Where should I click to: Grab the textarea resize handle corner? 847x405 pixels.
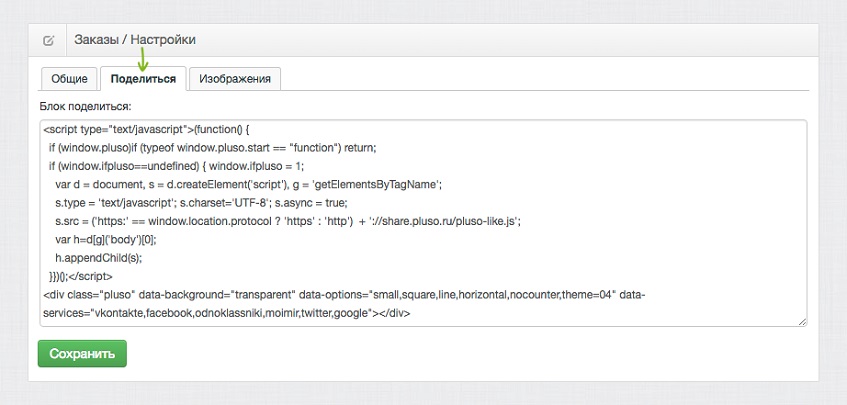[802, 321]
